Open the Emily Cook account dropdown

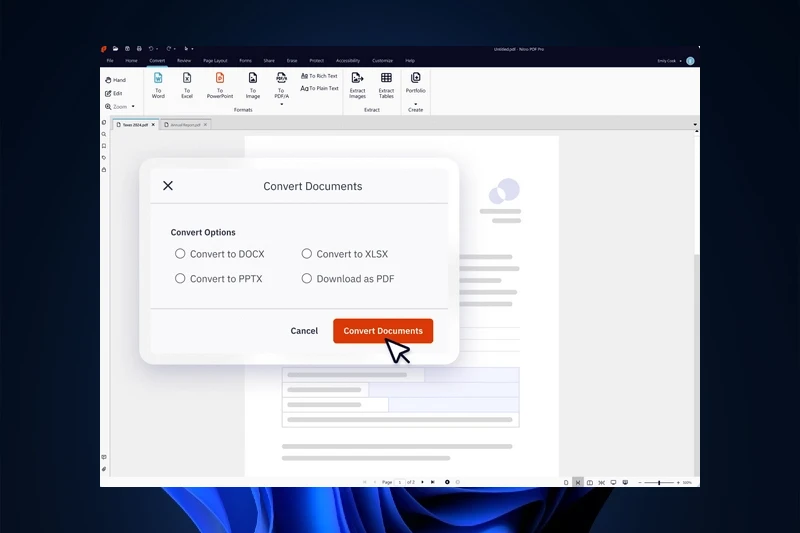pyautogui.click(x=680, y=61)
